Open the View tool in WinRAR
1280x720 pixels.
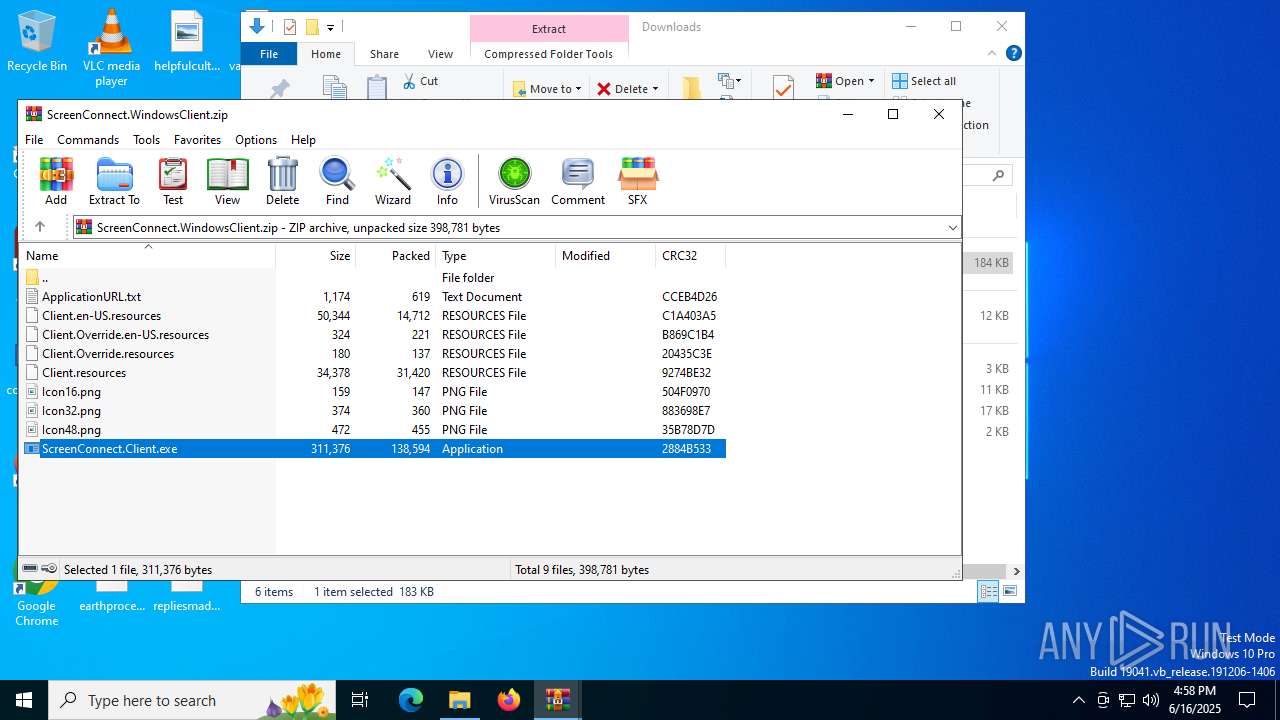click(227, 182)
